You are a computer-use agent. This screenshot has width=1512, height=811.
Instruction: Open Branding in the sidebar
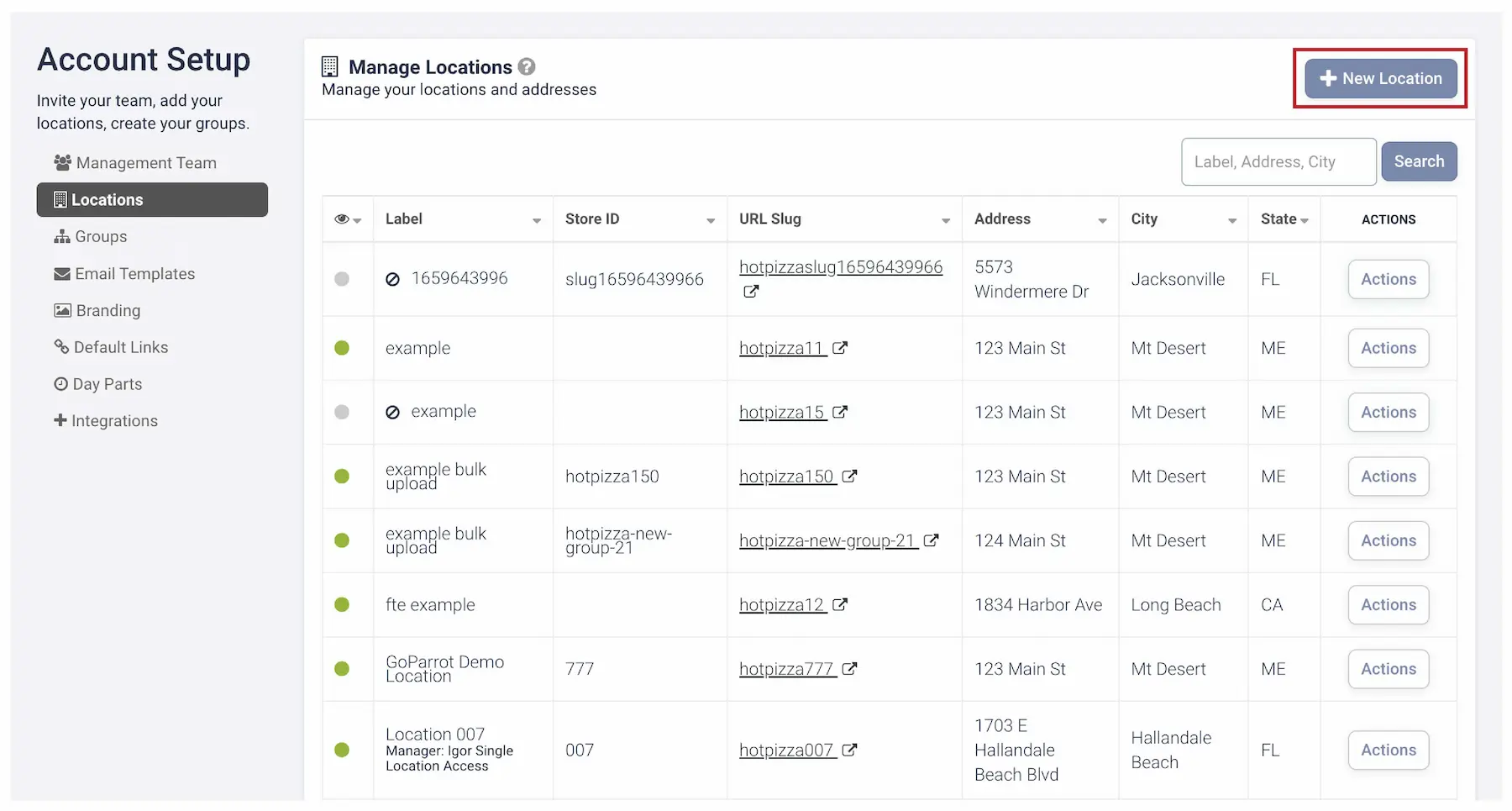click(97, 311)
